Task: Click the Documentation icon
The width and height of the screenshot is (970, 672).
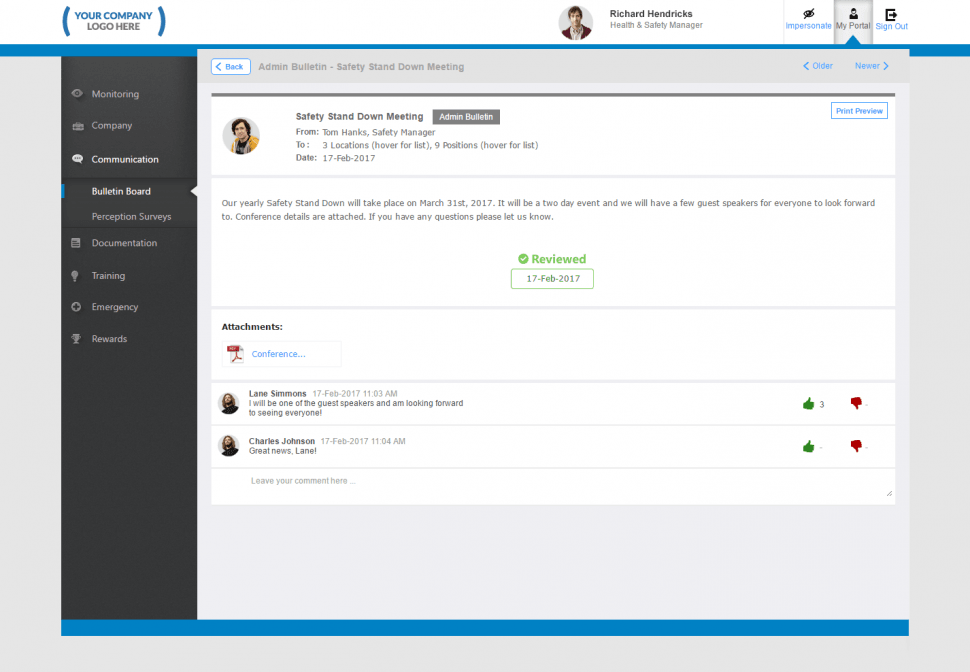Action: tap(76, 243)
